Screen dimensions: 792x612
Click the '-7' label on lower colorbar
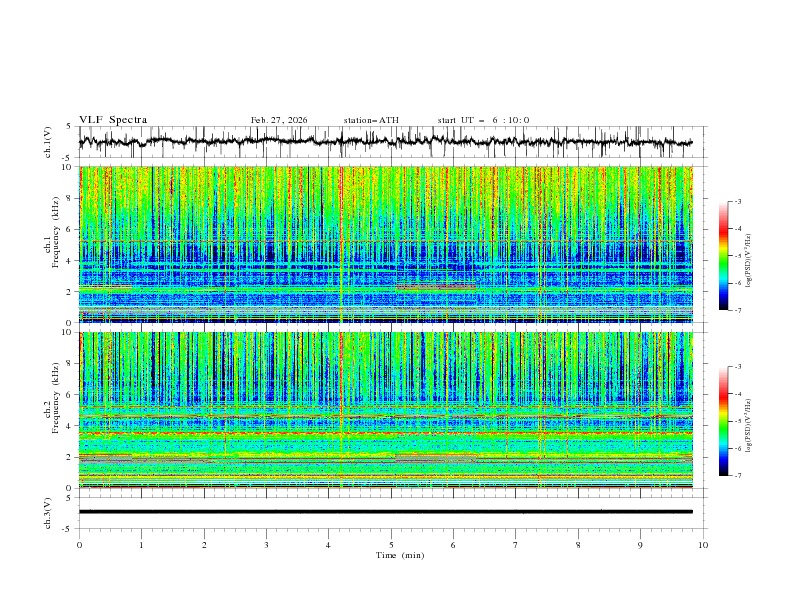737,476
